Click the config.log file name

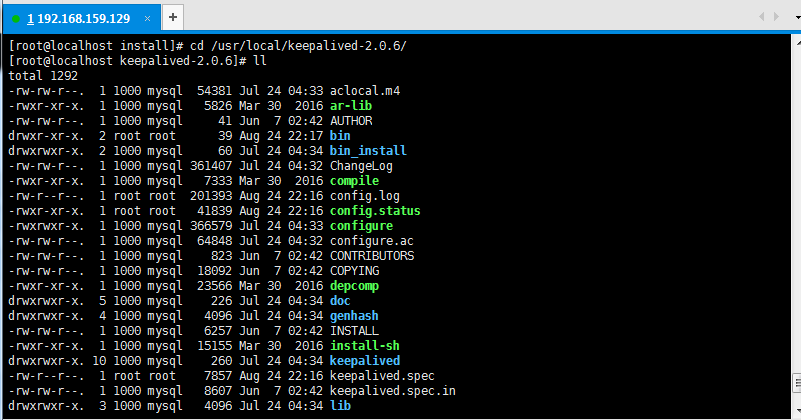[365, 196]
